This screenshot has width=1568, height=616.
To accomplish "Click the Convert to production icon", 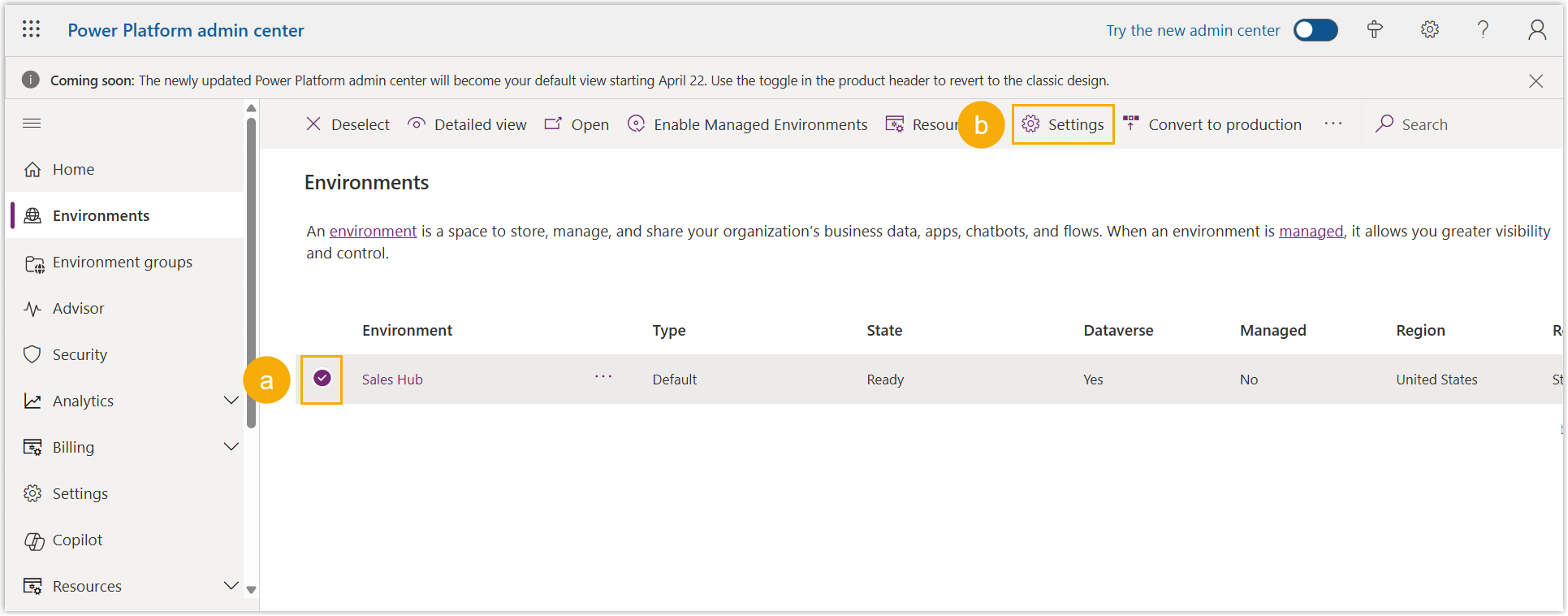I will tap(1130, 124).
